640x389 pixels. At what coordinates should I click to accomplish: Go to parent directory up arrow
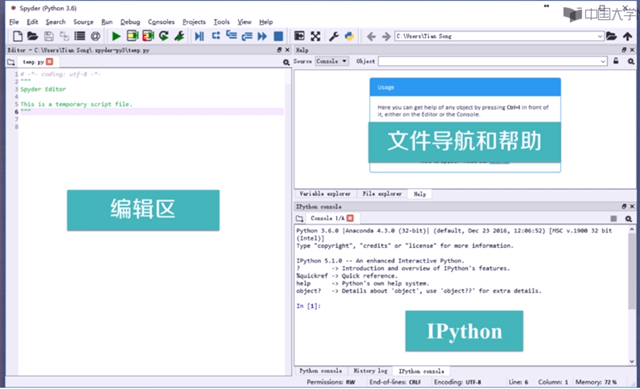pos(627,36)
